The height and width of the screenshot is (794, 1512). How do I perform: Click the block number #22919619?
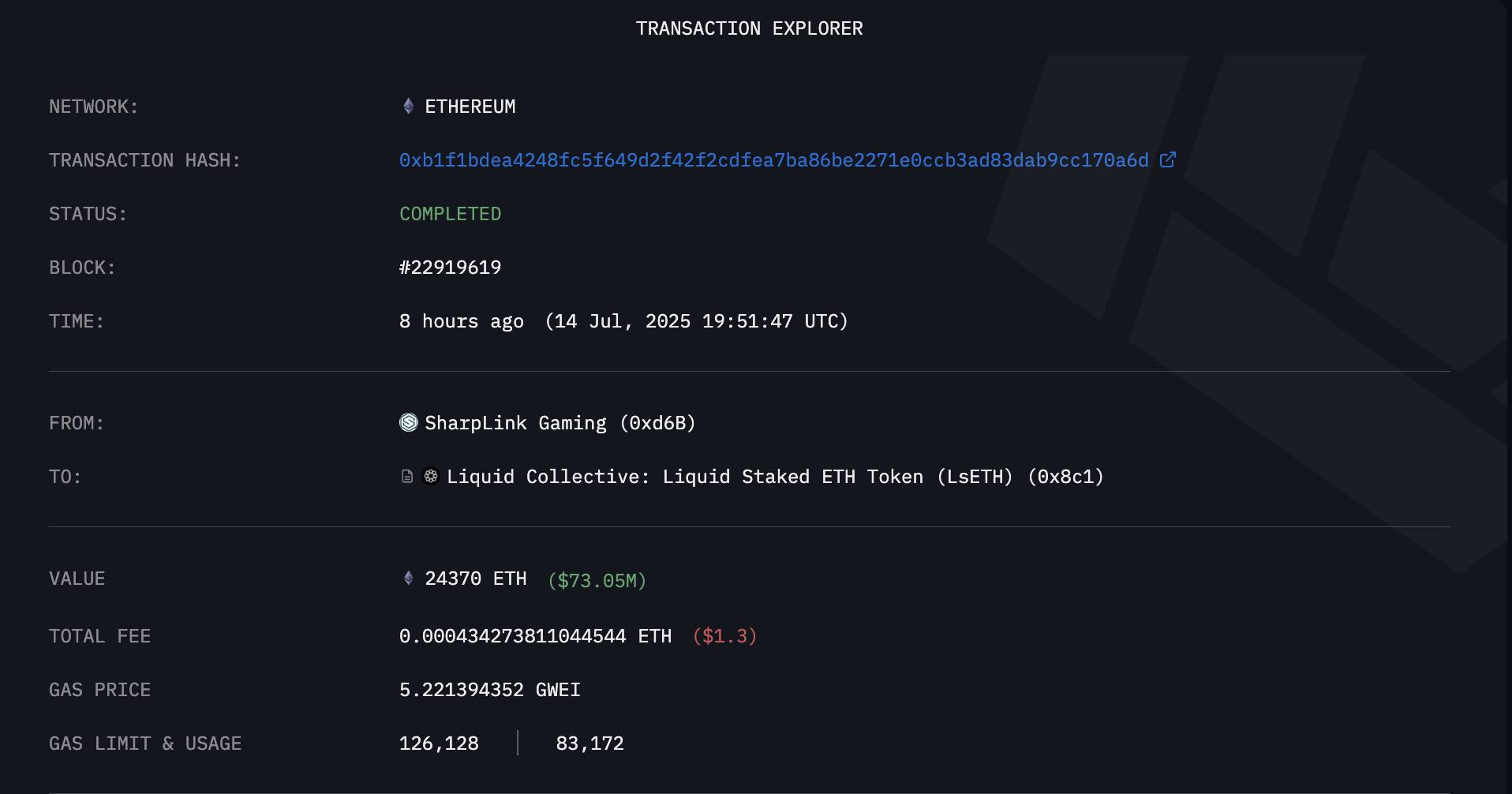pos(450,268)
